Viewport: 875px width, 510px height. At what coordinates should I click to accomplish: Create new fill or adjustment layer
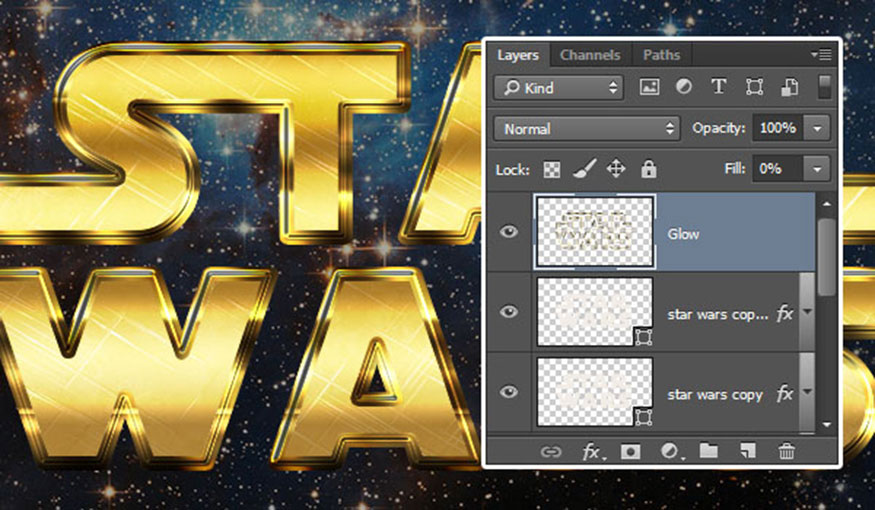[x=670, y=451]
